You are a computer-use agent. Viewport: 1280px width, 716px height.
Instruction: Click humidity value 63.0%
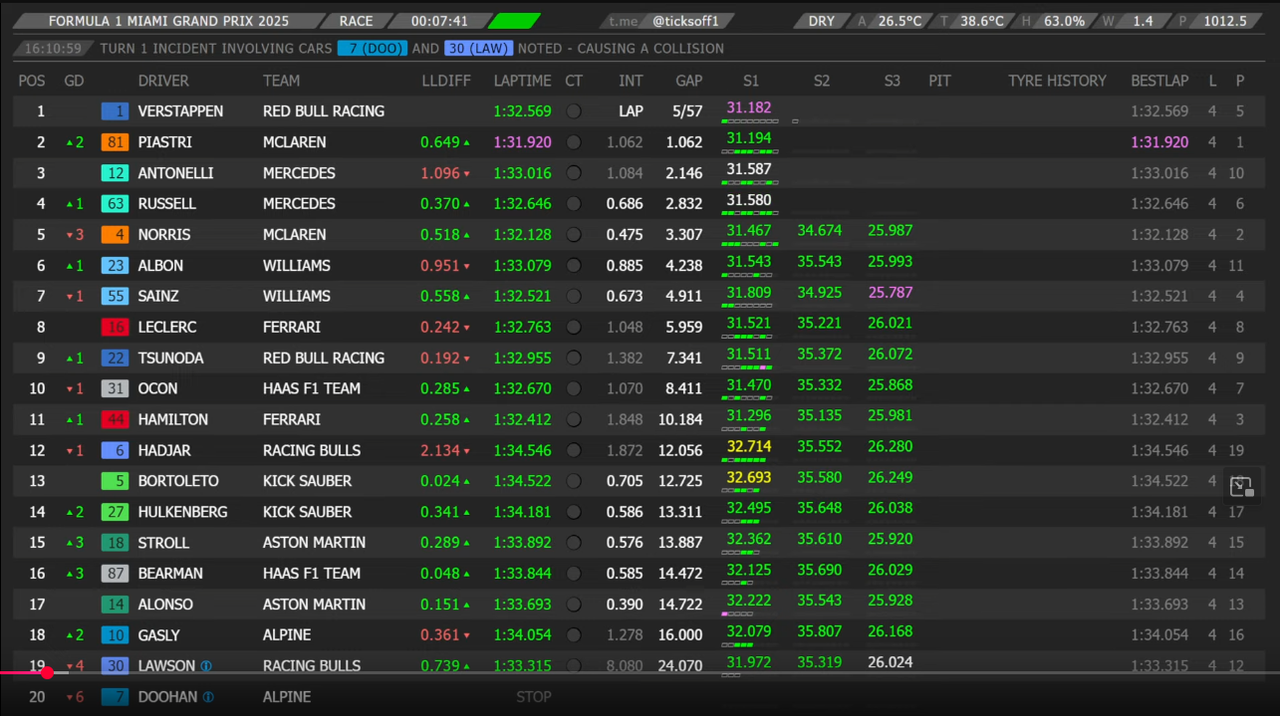click(1063, 21)
